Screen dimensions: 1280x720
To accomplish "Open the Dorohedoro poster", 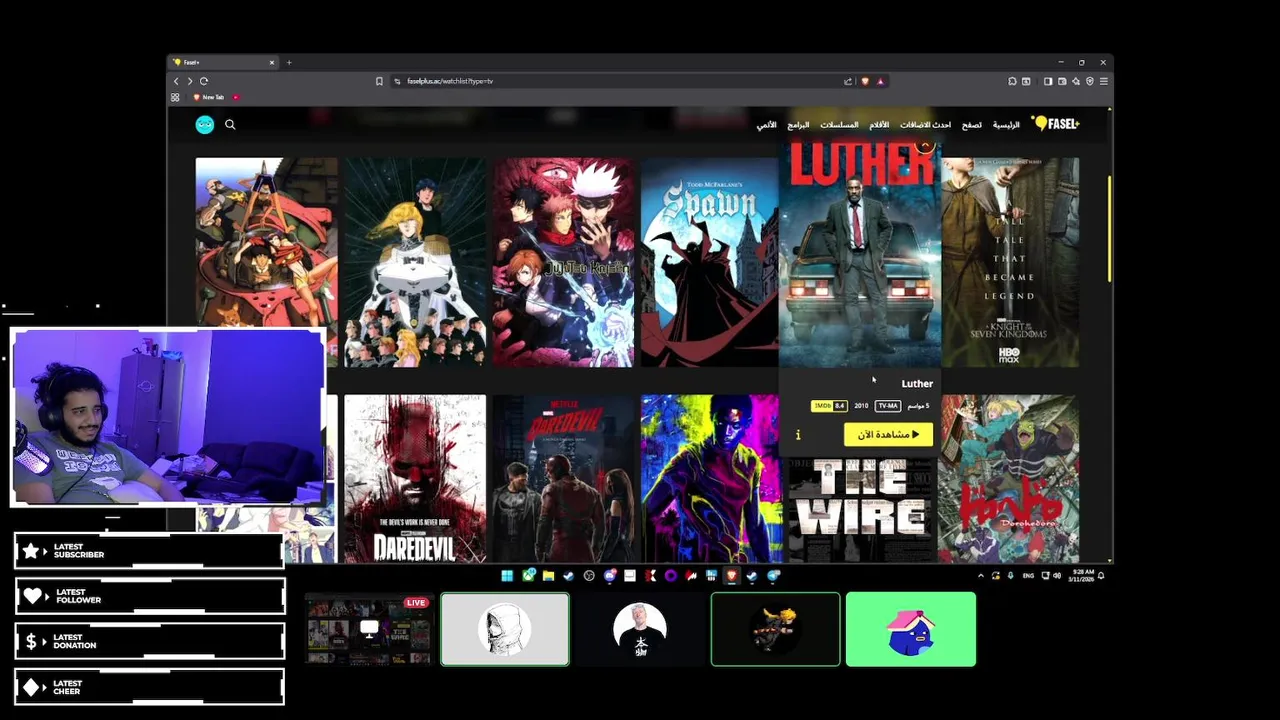I will point(1009,479).
